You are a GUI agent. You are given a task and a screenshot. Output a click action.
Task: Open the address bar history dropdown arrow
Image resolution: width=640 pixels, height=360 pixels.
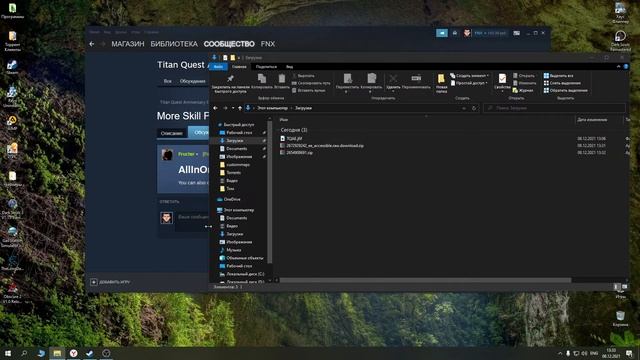(464, 108)
